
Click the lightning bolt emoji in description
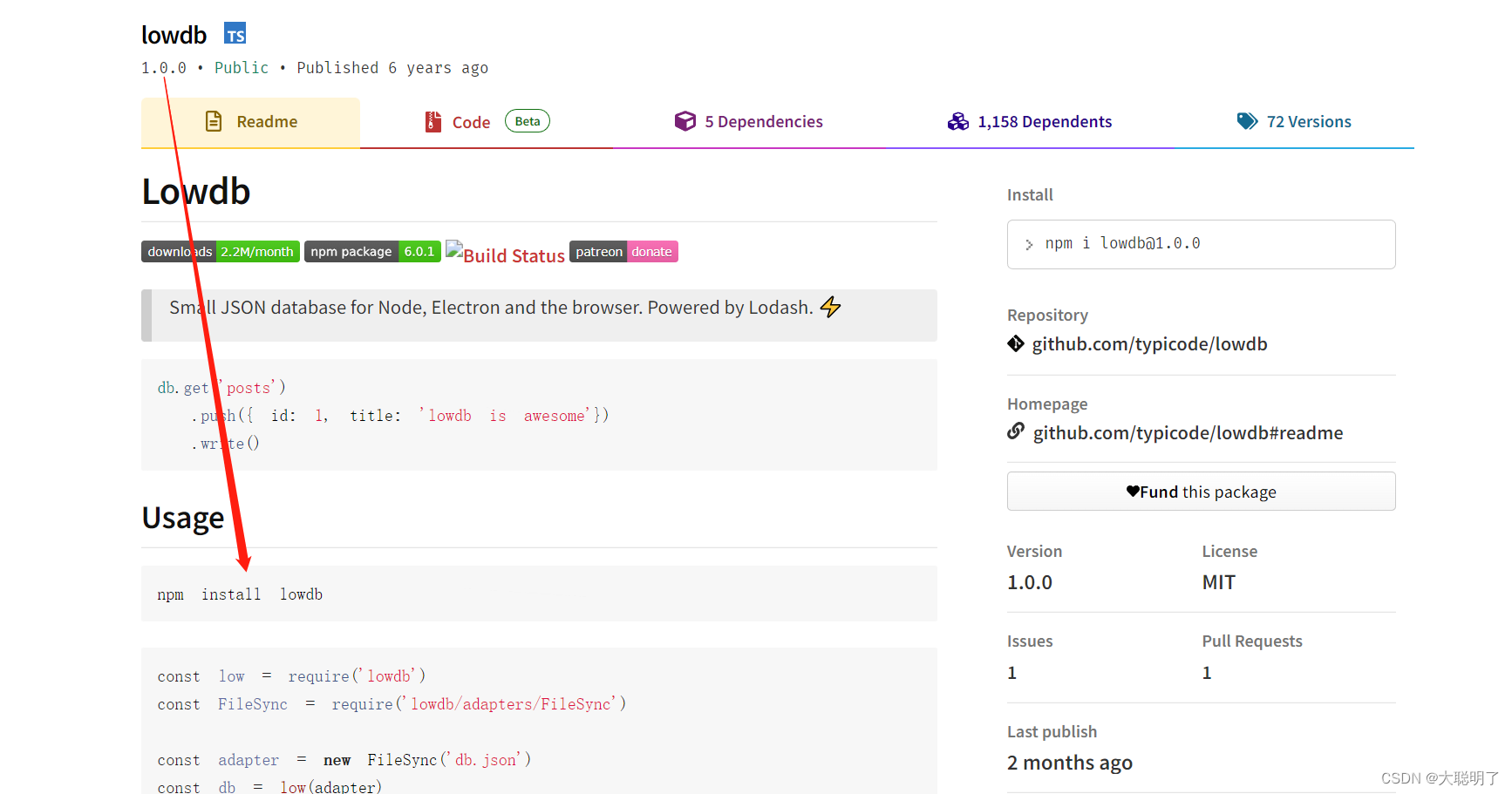click(830, 307)
